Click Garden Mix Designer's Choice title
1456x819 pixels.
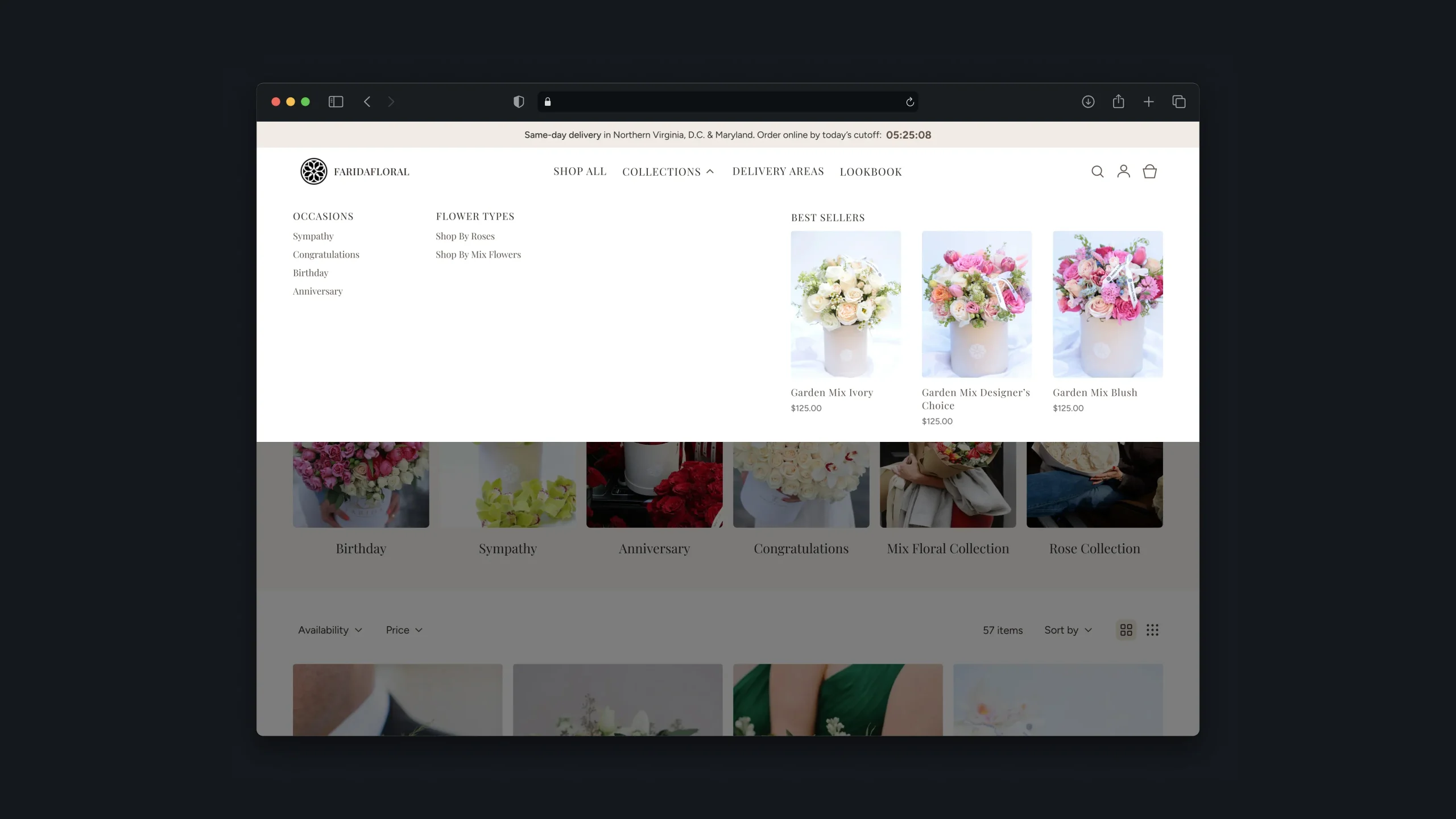pos(975,399)
